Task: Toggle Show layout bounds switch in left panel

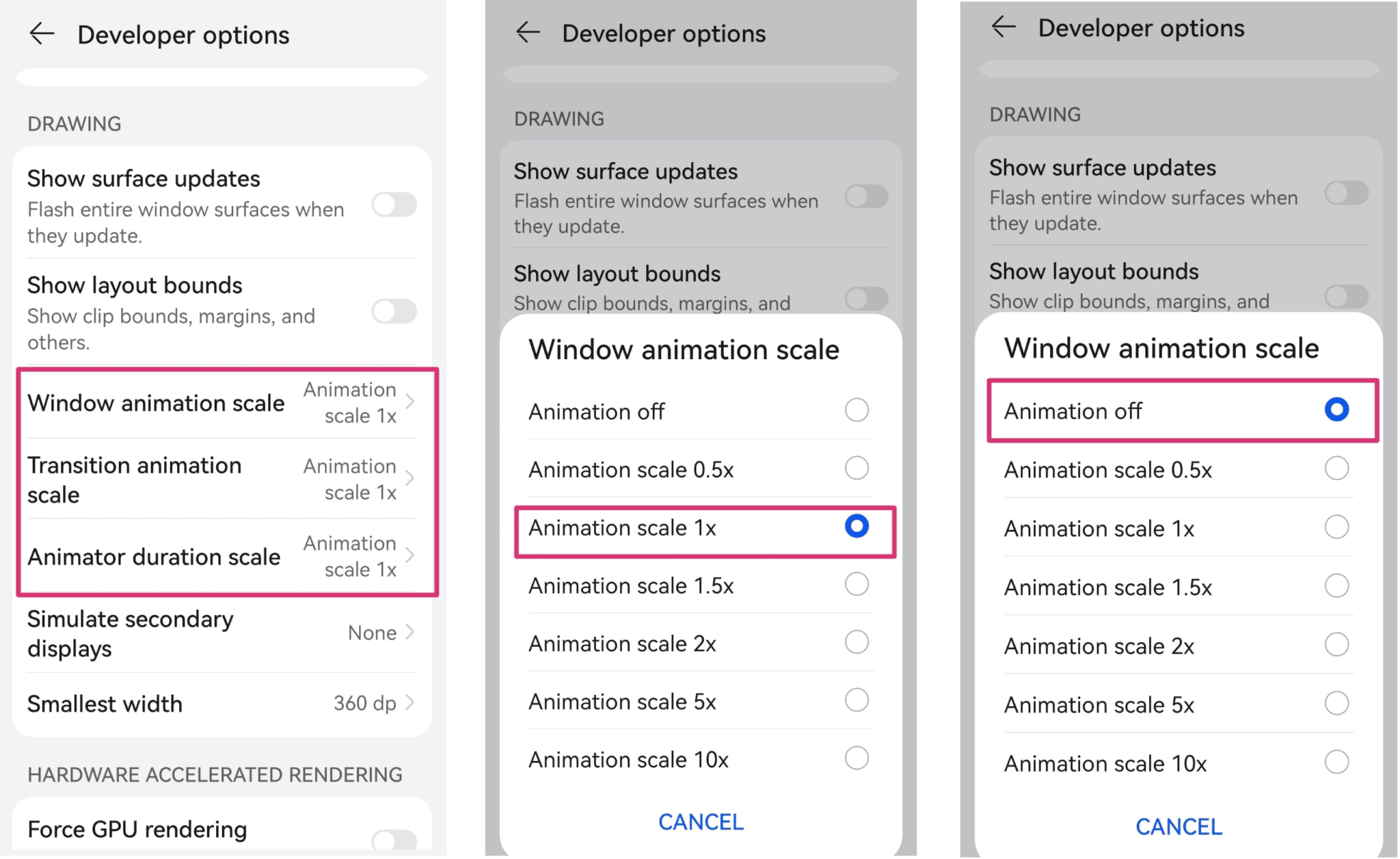Action: tap(394, 311)
